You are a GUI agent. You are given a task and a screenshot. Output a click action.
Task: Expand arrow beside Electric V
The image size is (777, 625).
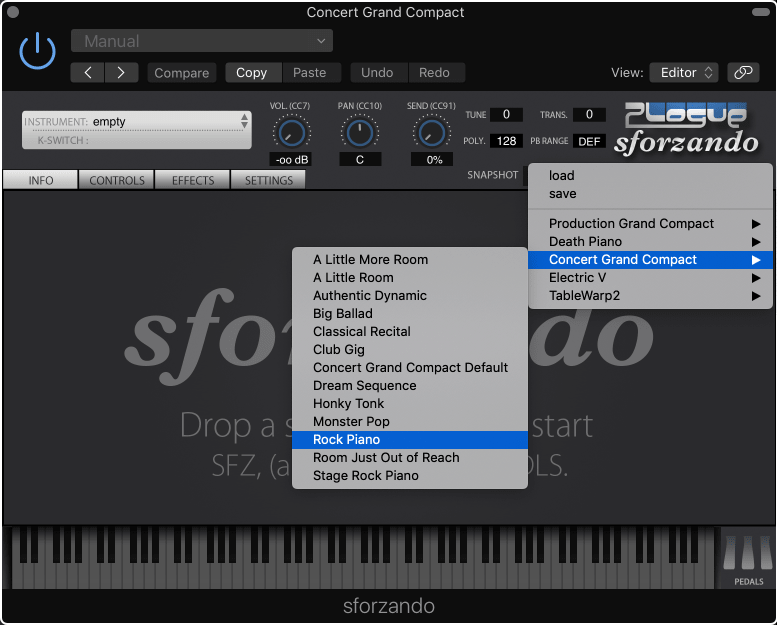[756, 278]
